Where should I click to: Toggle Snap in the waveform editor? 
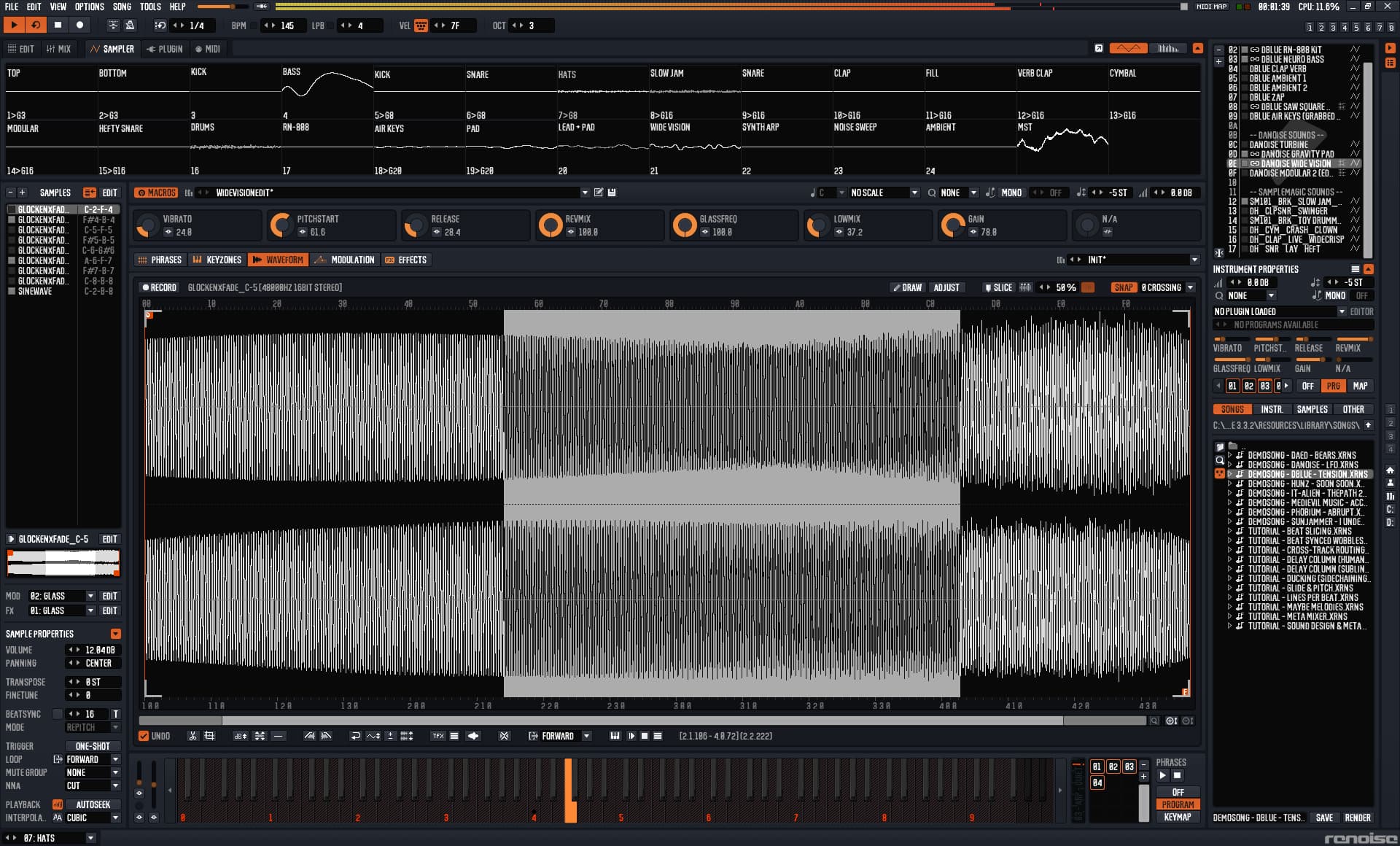1124,287
